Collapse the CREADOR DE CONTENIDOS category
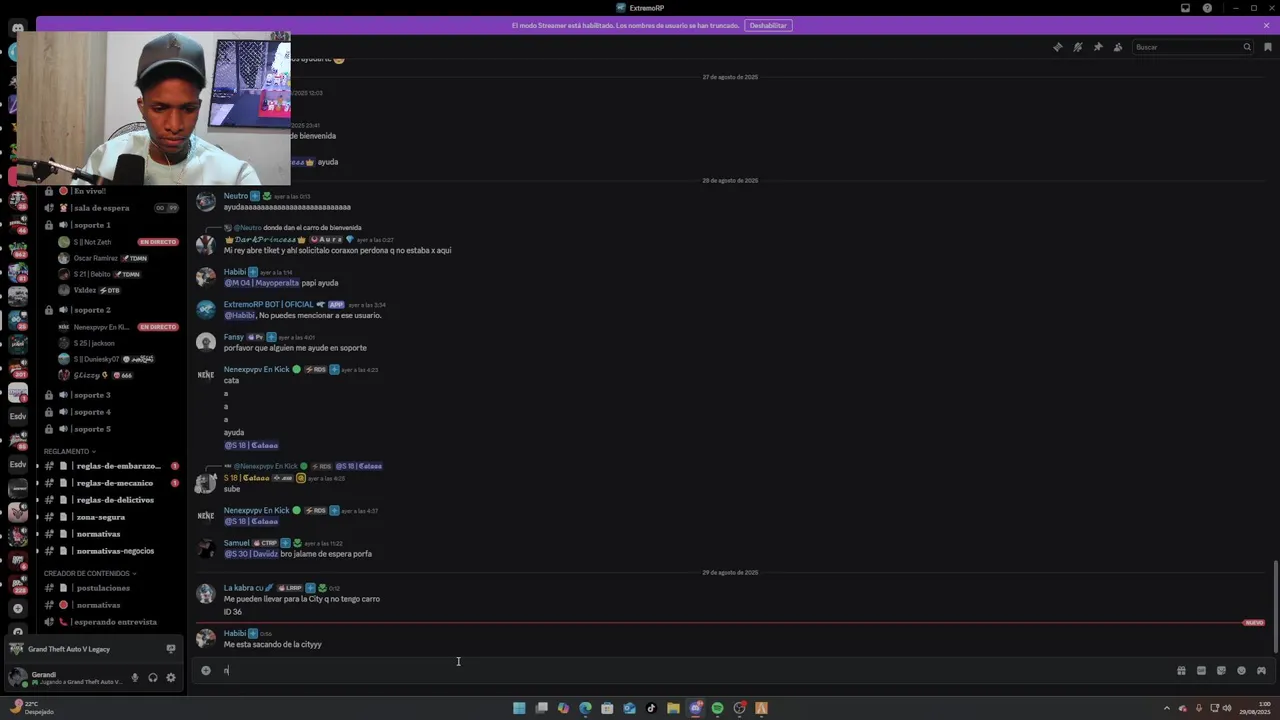1280x720 pixels. [x=90, y=573]
